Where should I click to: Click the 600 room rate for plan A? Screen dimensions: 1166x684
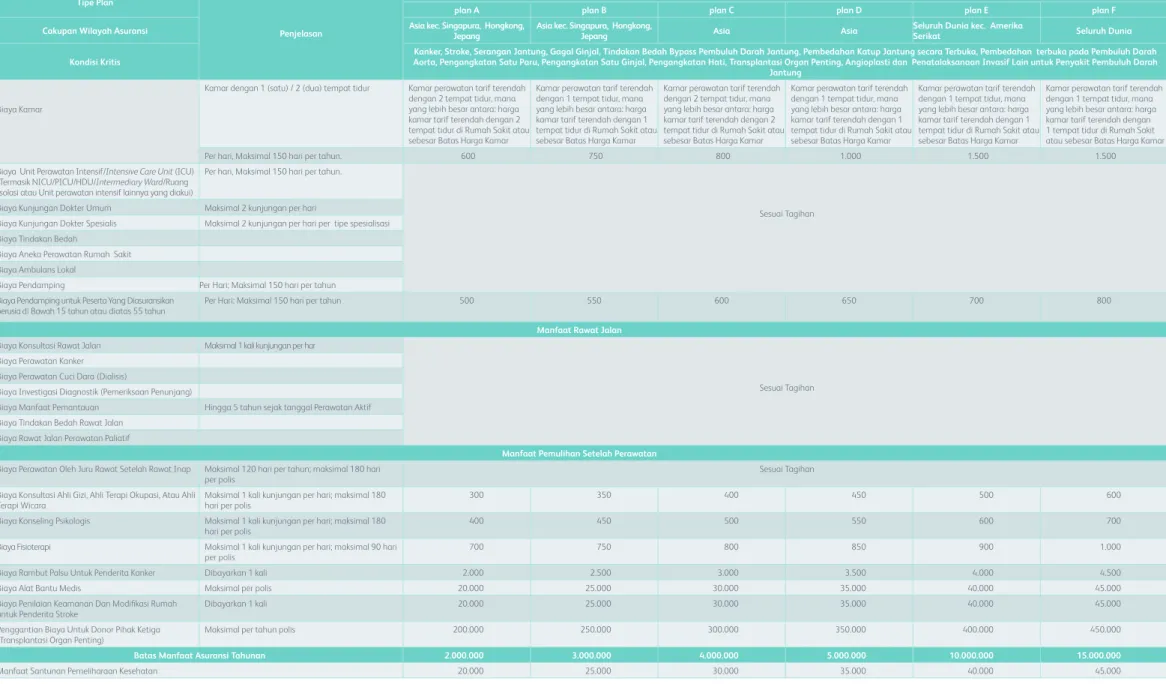click(x=467, y=156)
